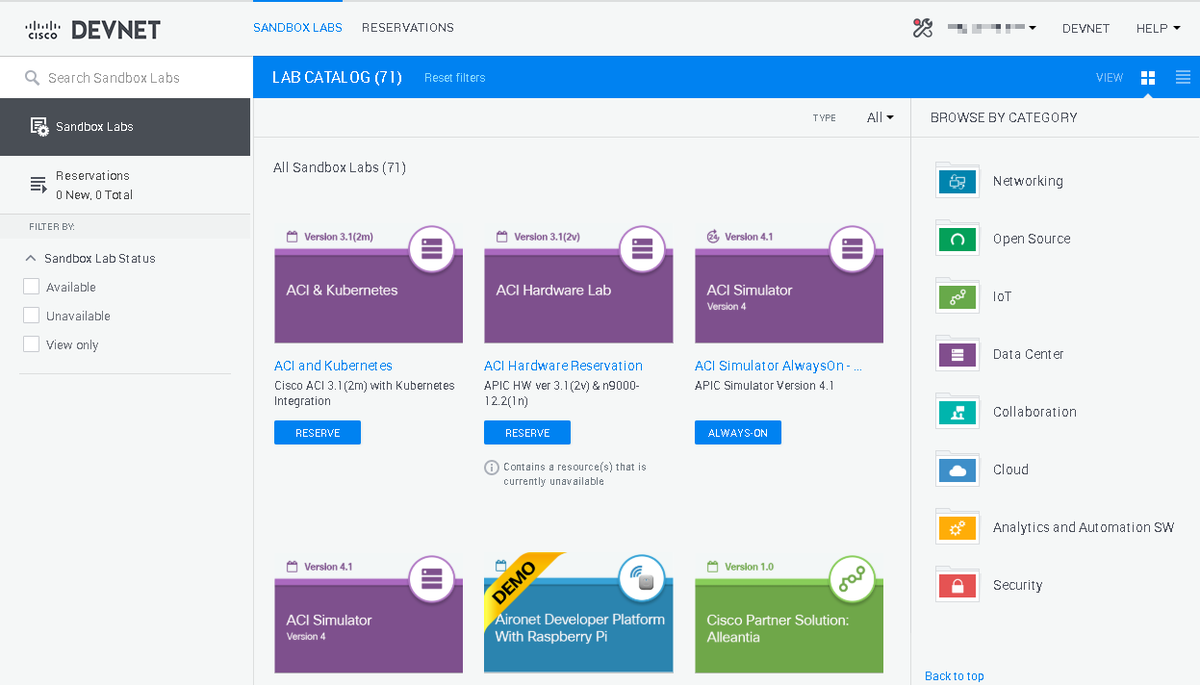Browse the Collaboration category label
The width and height of the screenshot is (1200, 685).
(x=1035, y=412)
